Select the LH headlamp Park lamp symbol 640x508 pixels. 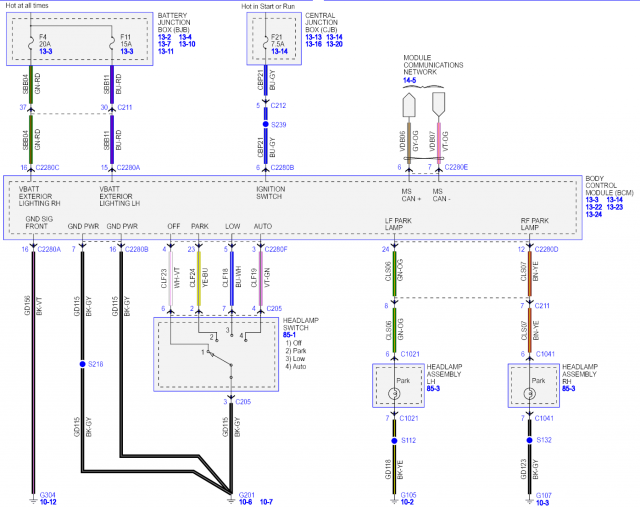(x=394, y=394)
